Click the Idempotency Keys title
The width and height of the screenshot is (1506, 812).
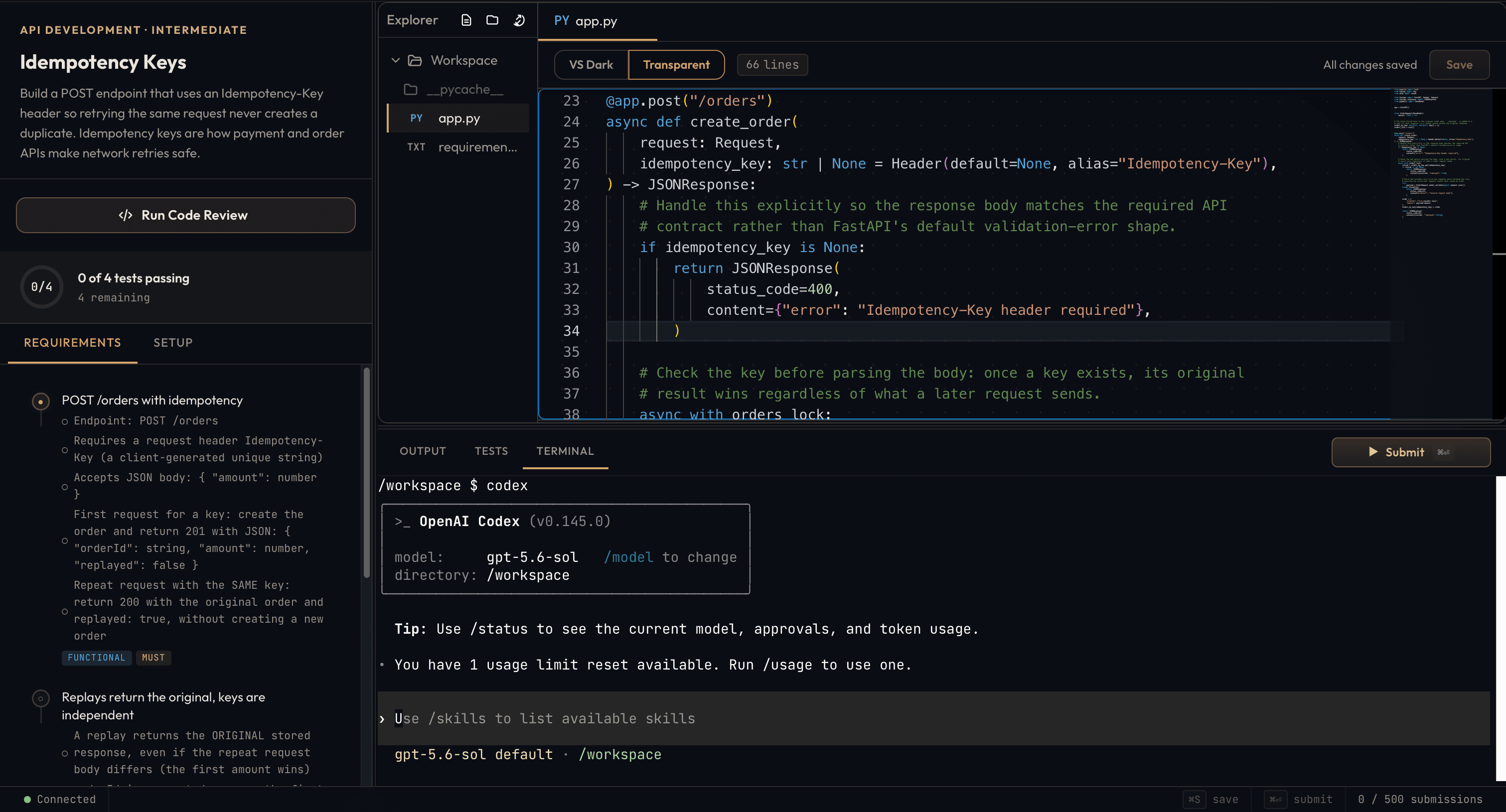click(x=103, y=62)
